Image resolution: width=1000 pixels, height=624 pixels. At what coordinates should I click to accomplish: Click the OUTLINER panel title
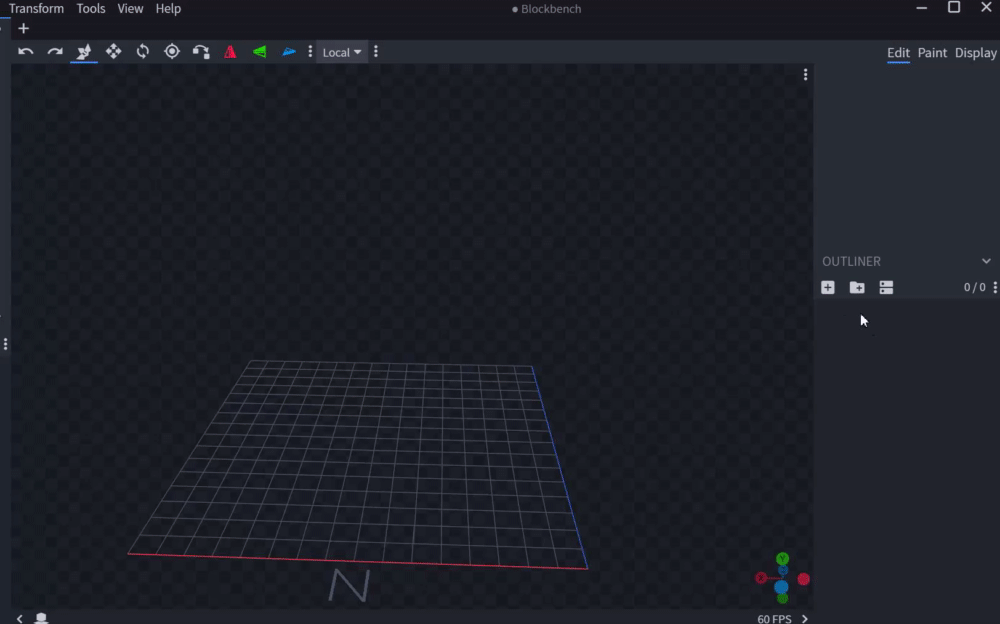click(851, 261)
